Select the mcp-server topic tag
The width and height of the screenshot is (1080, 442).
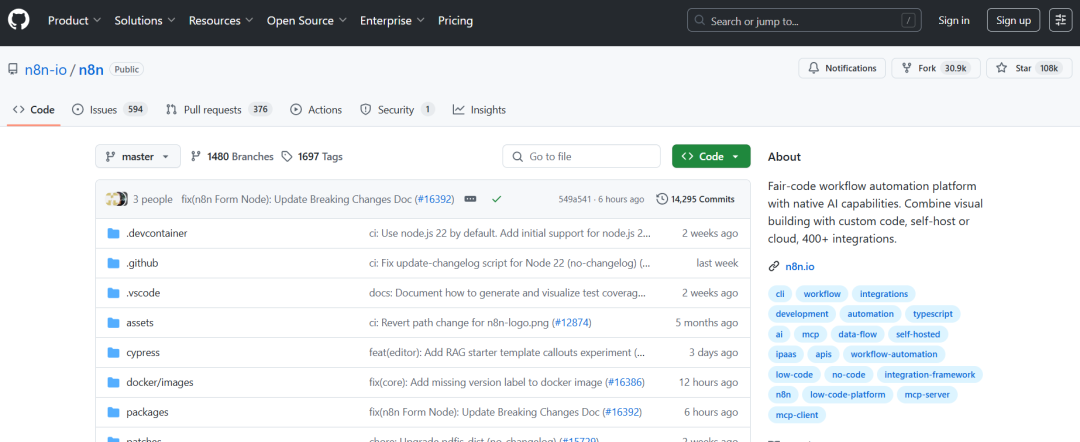pyautogui.click(x=927, y=395)
